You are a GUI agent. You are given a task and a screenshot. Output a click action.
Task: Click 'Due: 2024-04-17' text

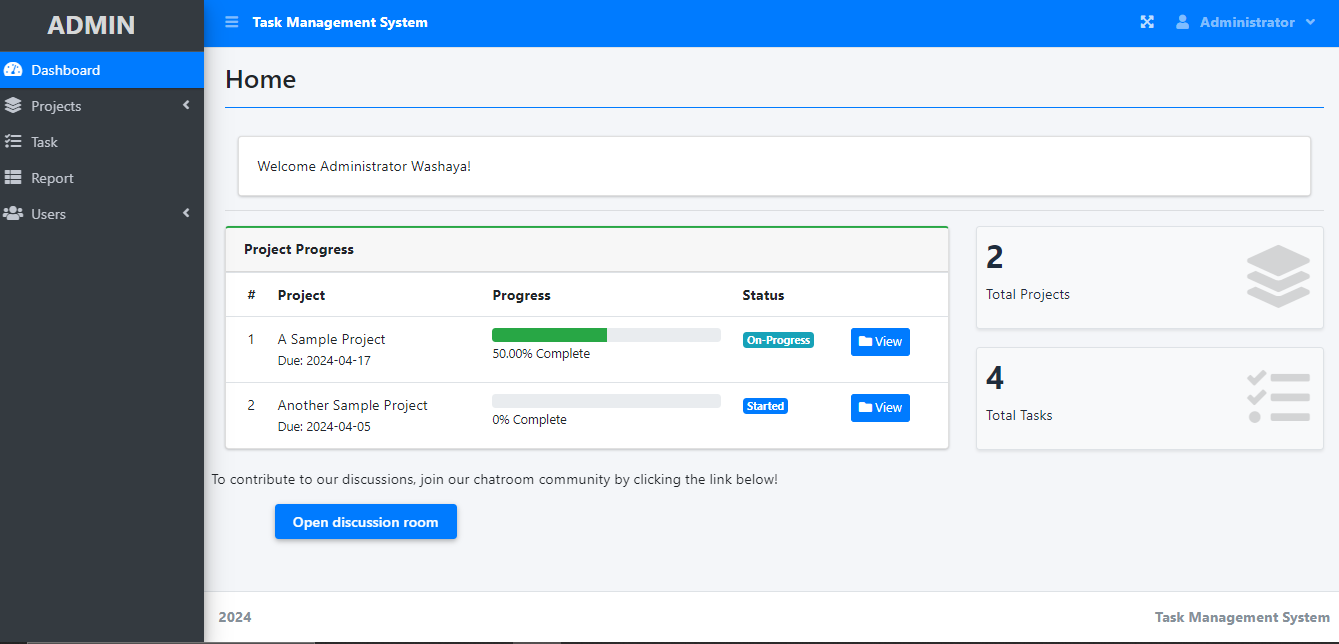pyautogui.click(x=324, y=360)
